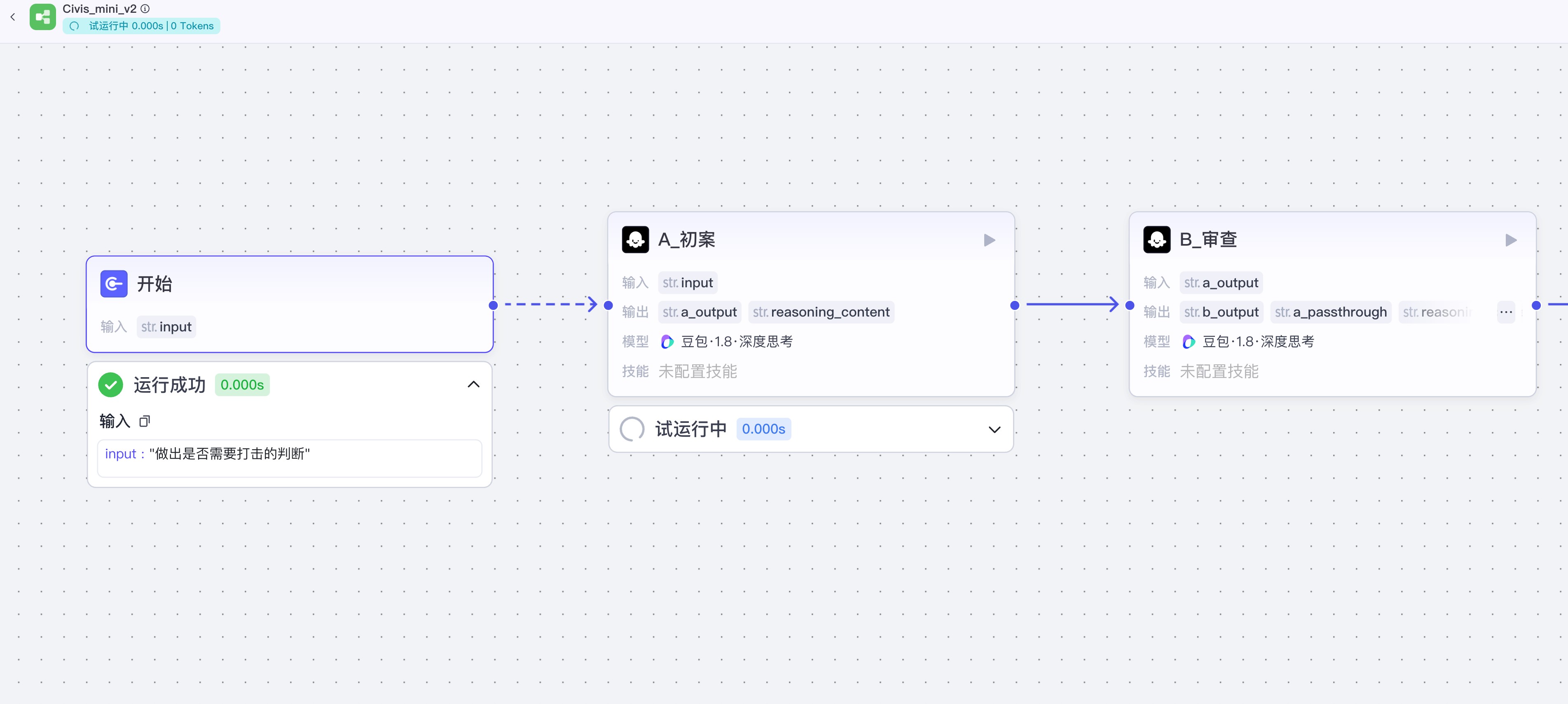Click the 开始 node icon
This screenshot has width=1568, height=704.
pos(114,284)
